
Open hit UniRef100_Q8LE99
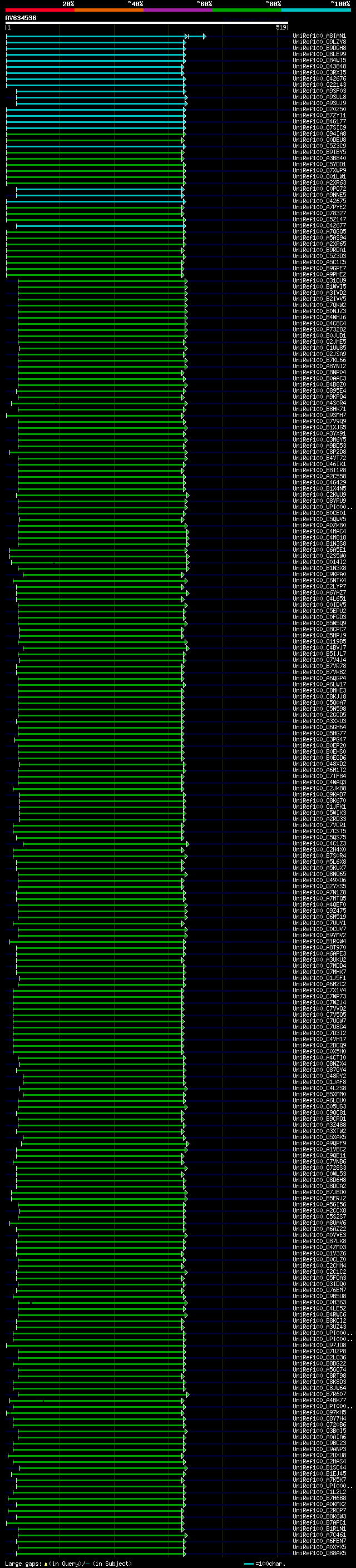tap(319, 54)
